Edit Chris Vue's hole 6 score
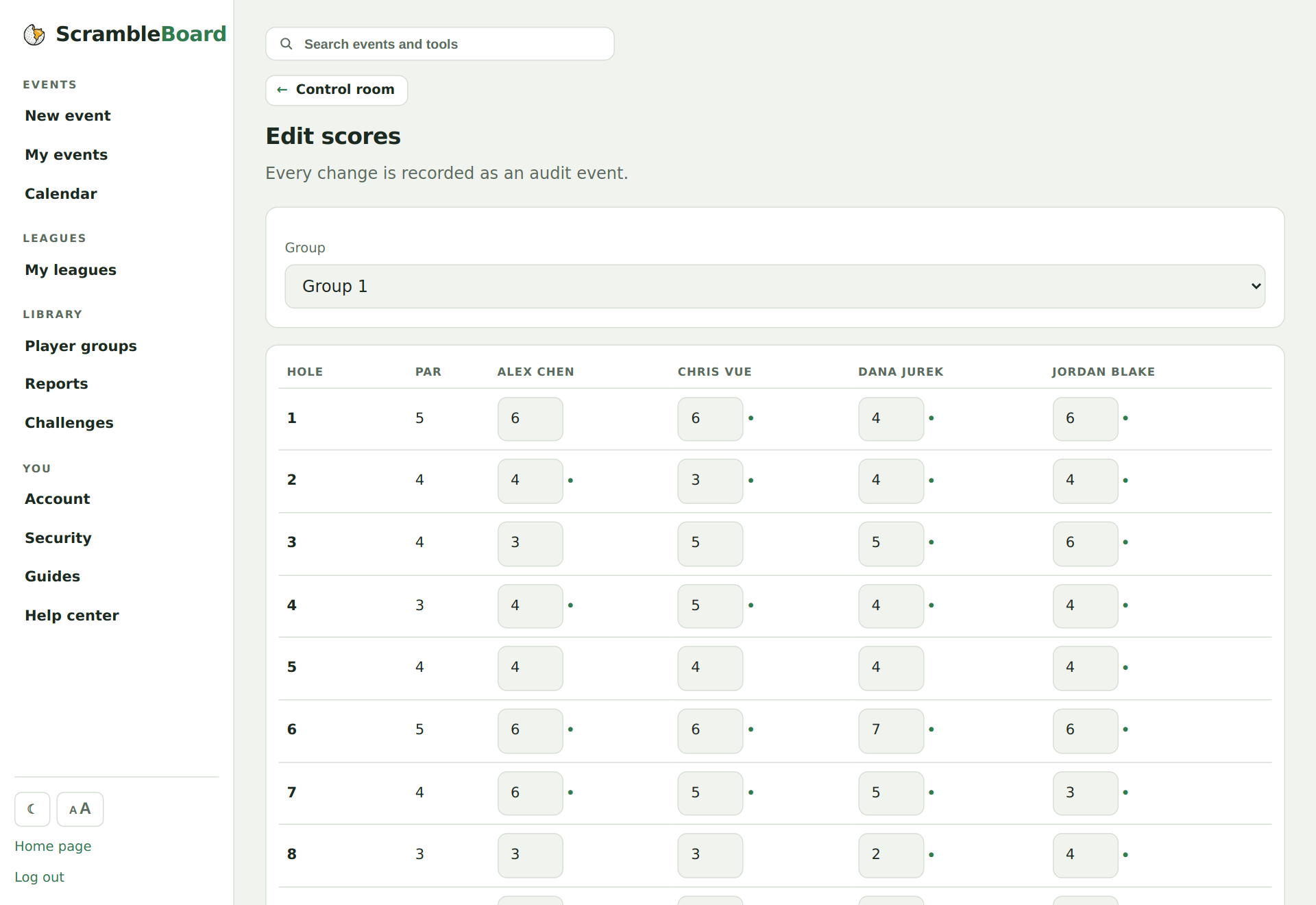 coord(710,731)
